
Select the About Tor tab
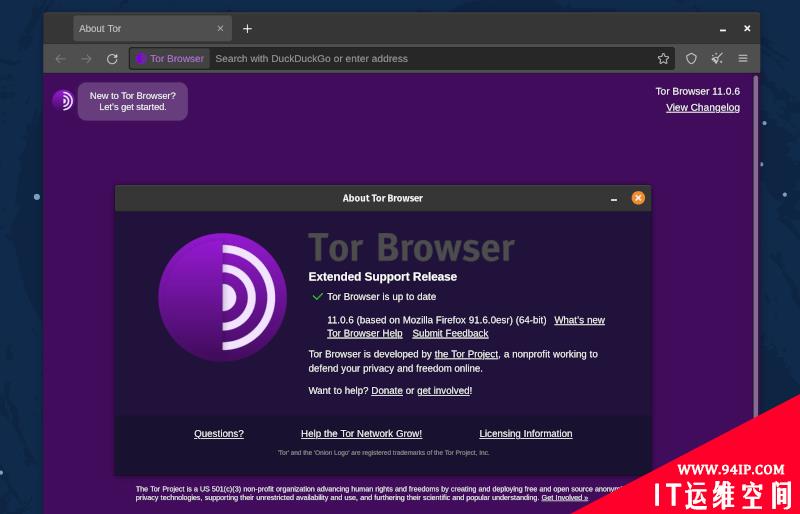point(153,29)
